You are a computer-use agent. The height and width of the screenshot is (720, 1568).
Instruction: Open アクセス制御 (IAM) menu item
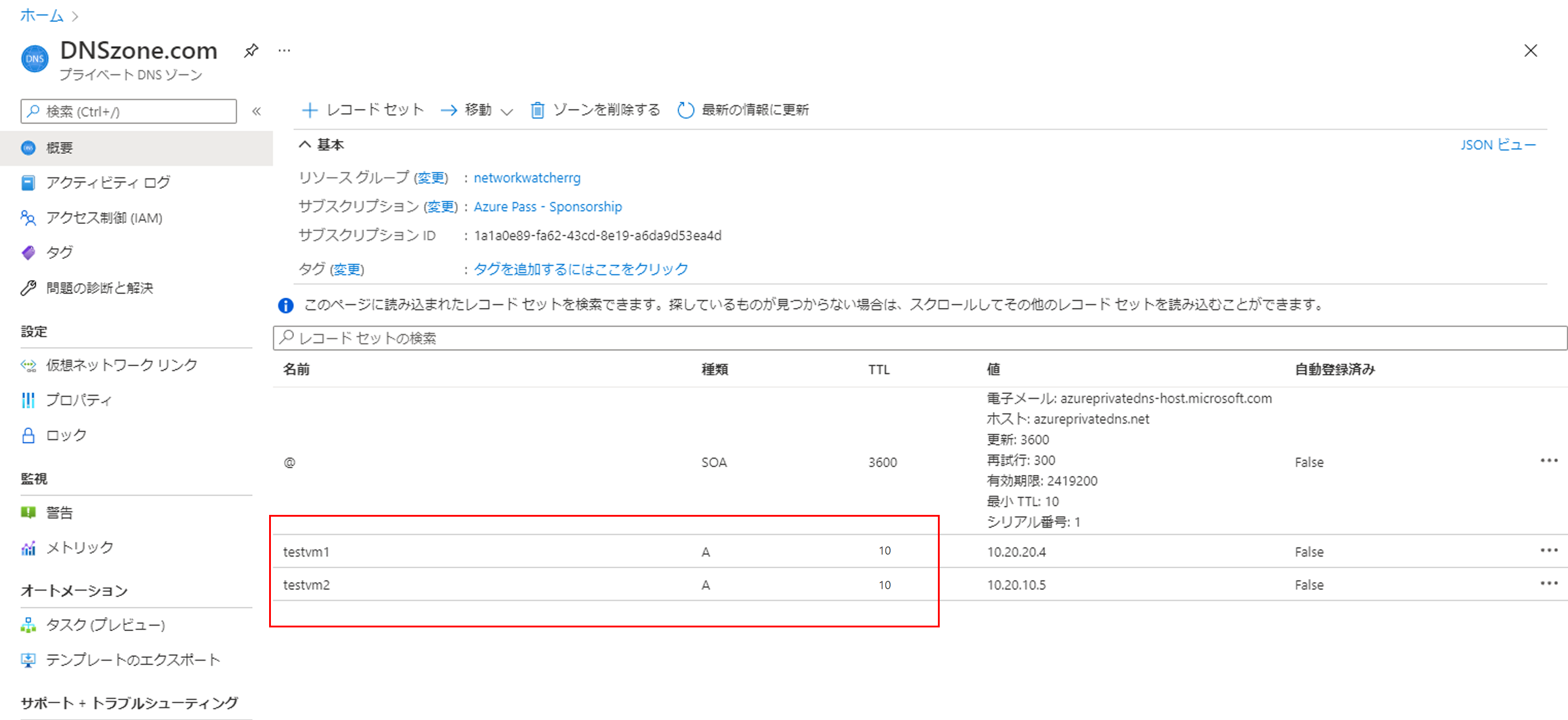tap(104, 217)
